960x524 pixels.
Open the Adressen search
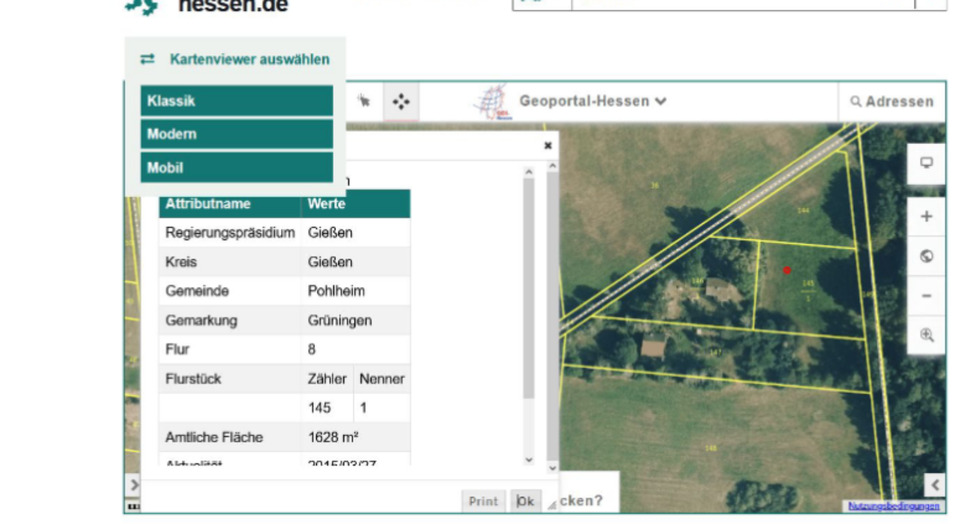tap(891, 101)
